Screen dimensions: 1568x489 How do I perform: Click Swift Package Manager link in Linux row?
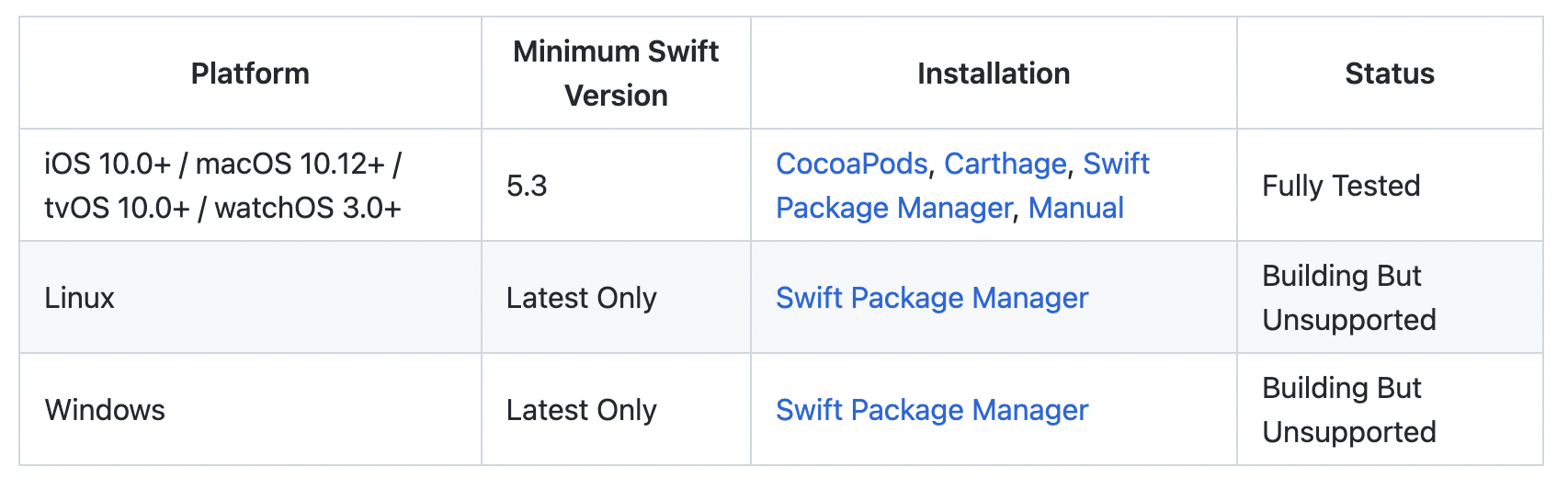tap(931, 298)
